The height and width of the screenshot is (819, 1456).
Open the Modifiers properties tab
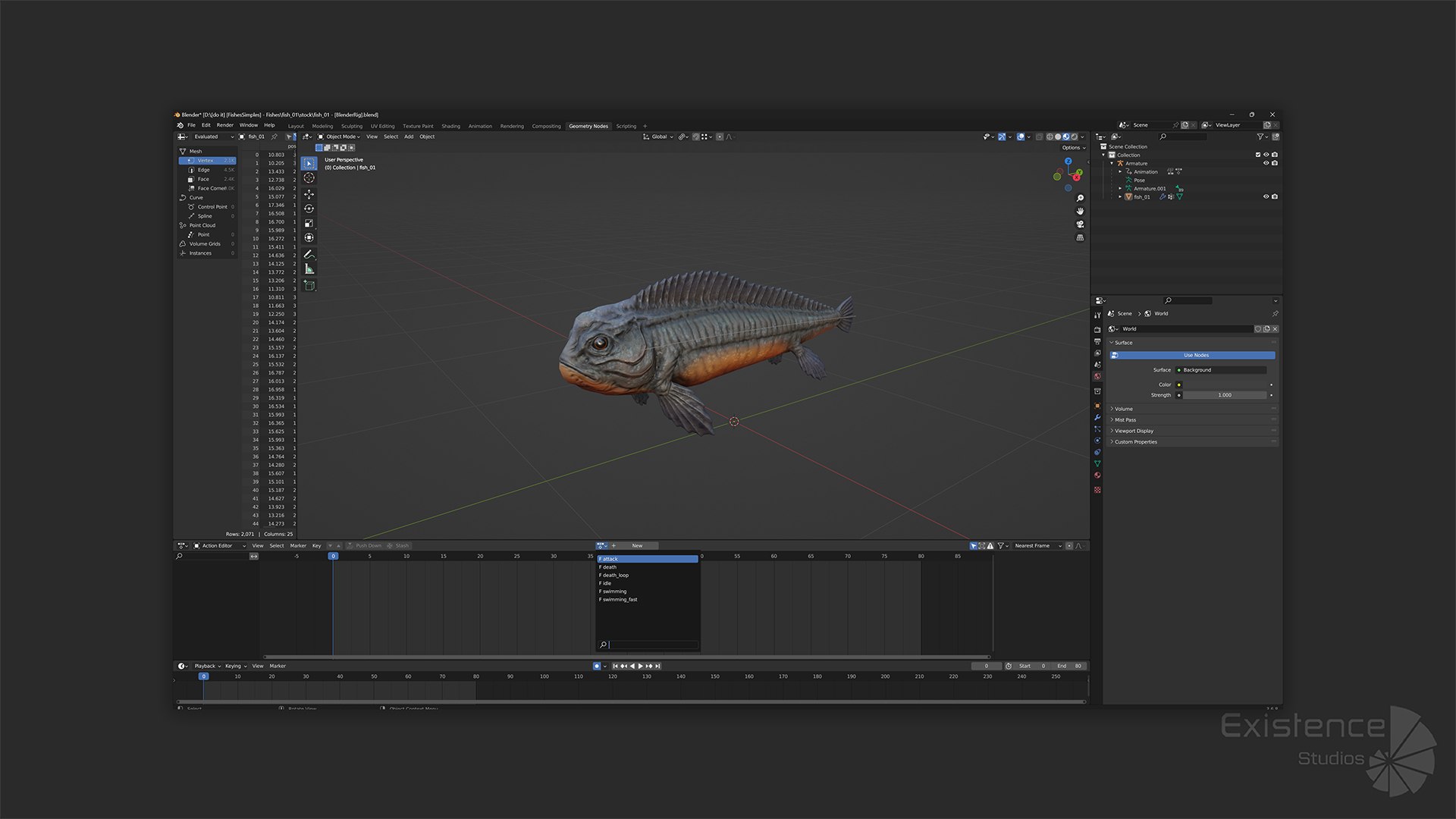pyautogui.click(x=1097, y=417)
